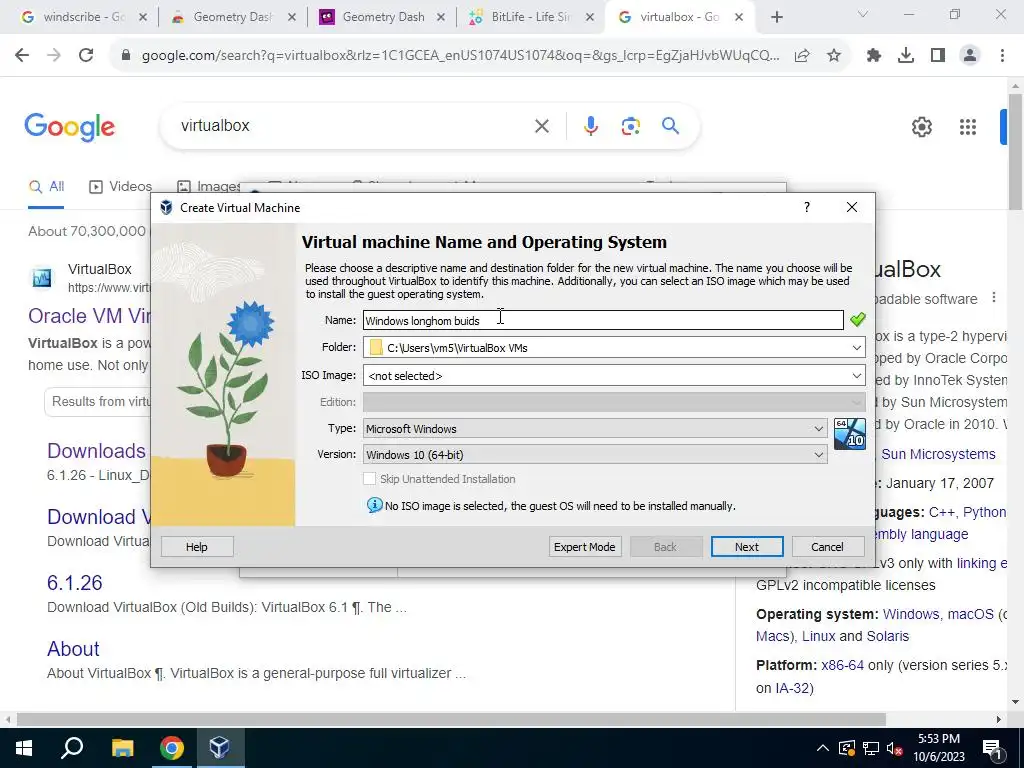Close the BitLife tab
The image size is (1024, 768).
pyautogui.click(x=590, y=18)
